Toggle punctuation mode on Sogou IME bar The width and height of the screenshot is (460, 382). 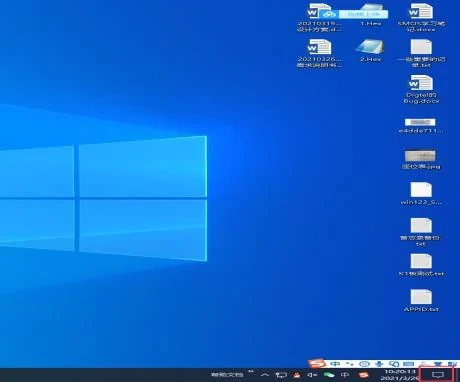coord(350,364)
